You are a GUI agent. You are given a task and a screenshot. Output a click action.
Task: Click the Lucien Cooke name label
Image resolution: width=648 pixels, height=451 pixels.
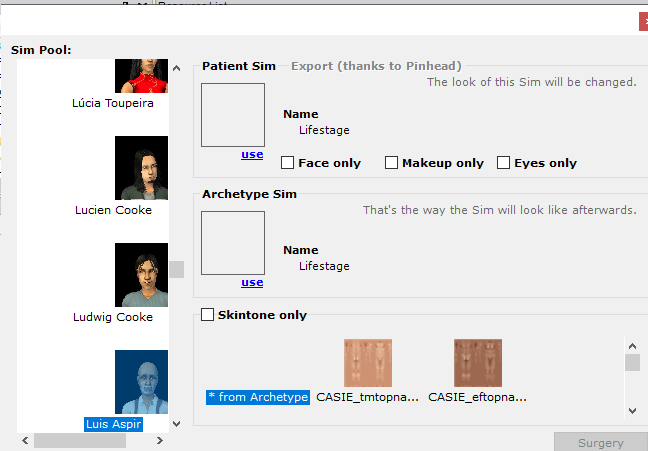tap(113, 210)
